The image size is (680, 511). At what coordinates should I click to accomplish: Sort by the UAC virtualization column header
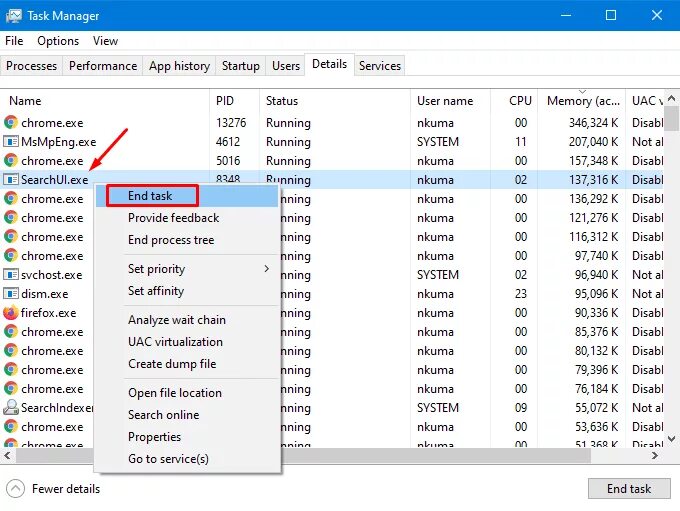tap(645, 101)
